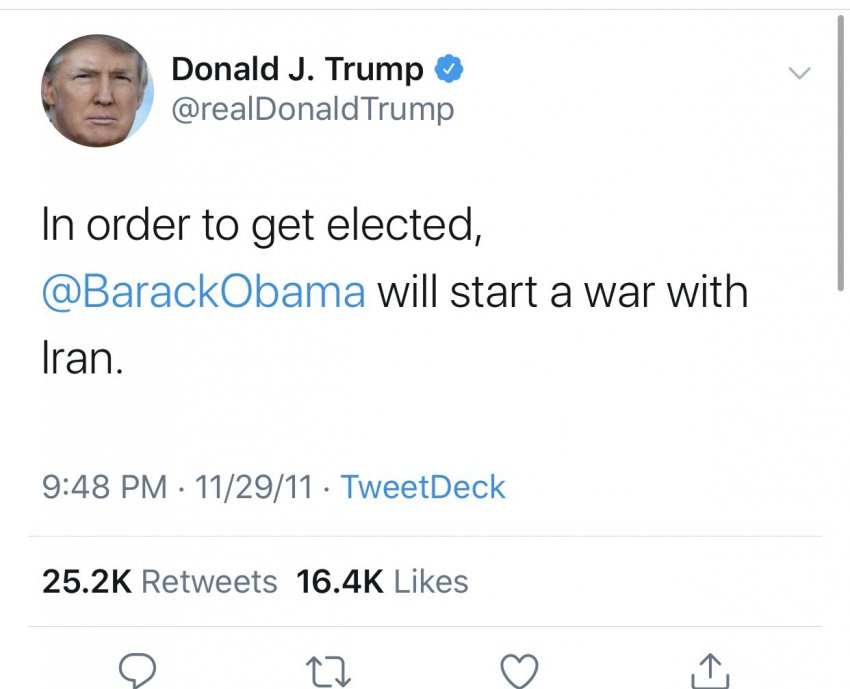Click the 11/29/11 date
Screen dimensions: 850x689
point(254,487)
